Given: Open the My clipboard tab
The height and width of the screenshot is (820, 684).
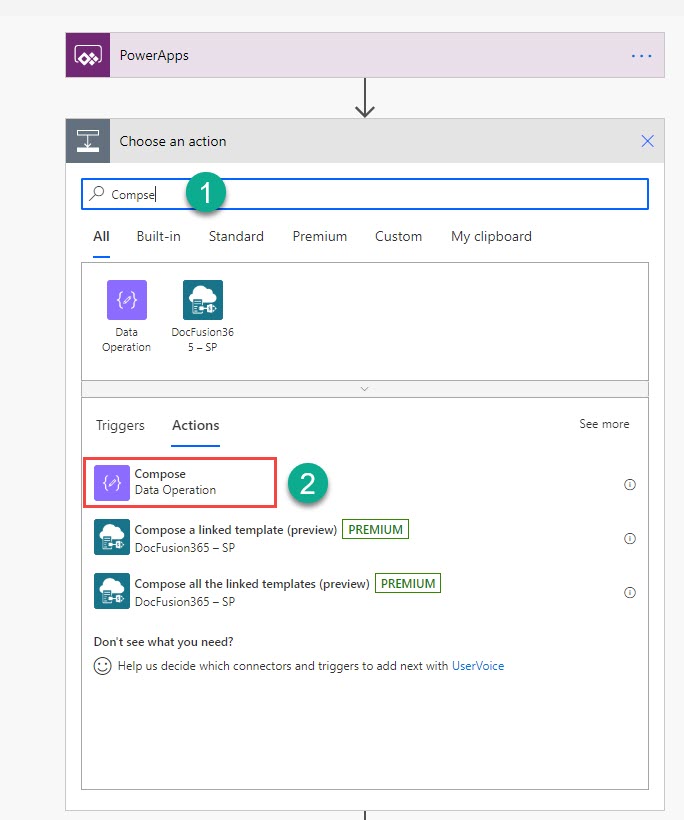Looking at the screenshot, I should click(491, 237).
